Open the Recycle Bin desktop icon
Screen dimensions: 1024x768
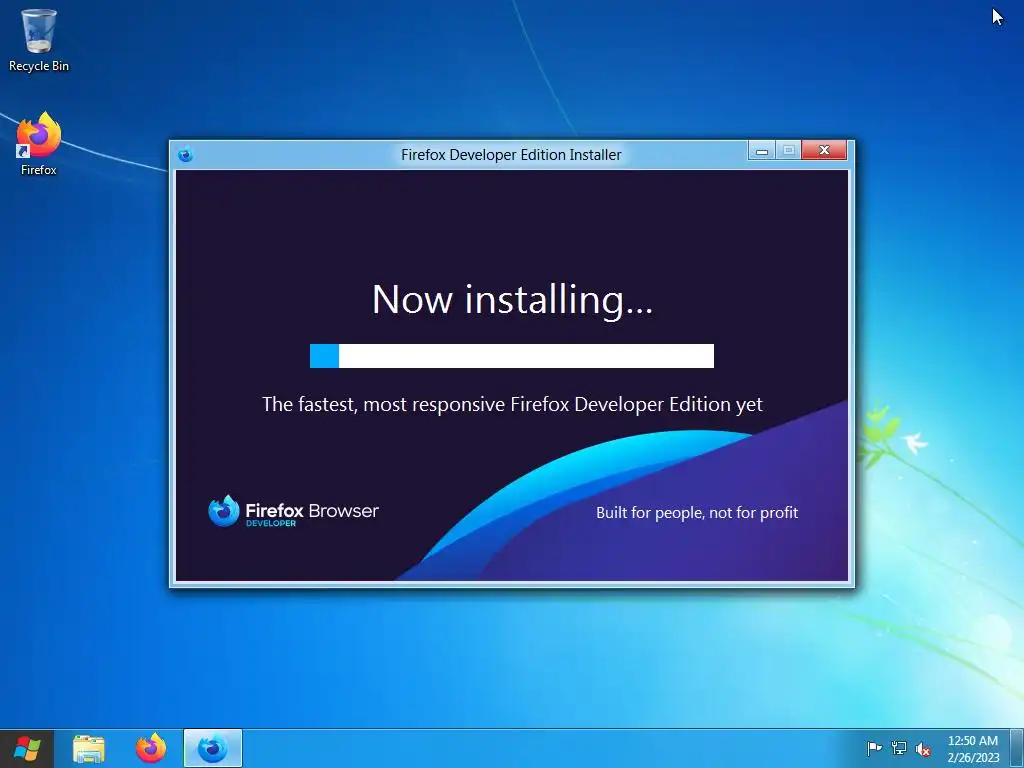(39, 40)
